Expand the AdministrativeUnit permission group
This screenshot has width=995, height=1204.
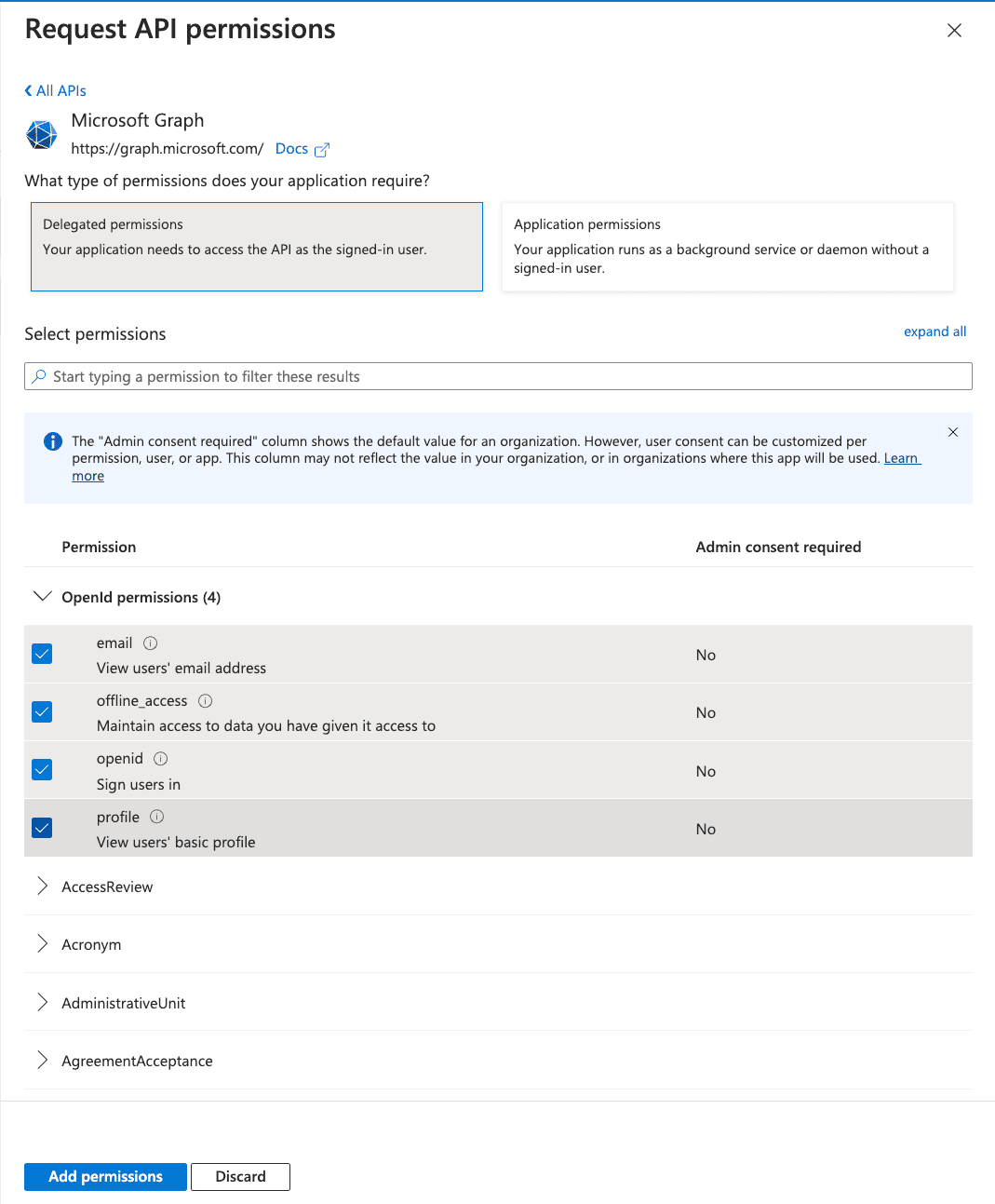pyautogui.click(x=42, y=1002)
